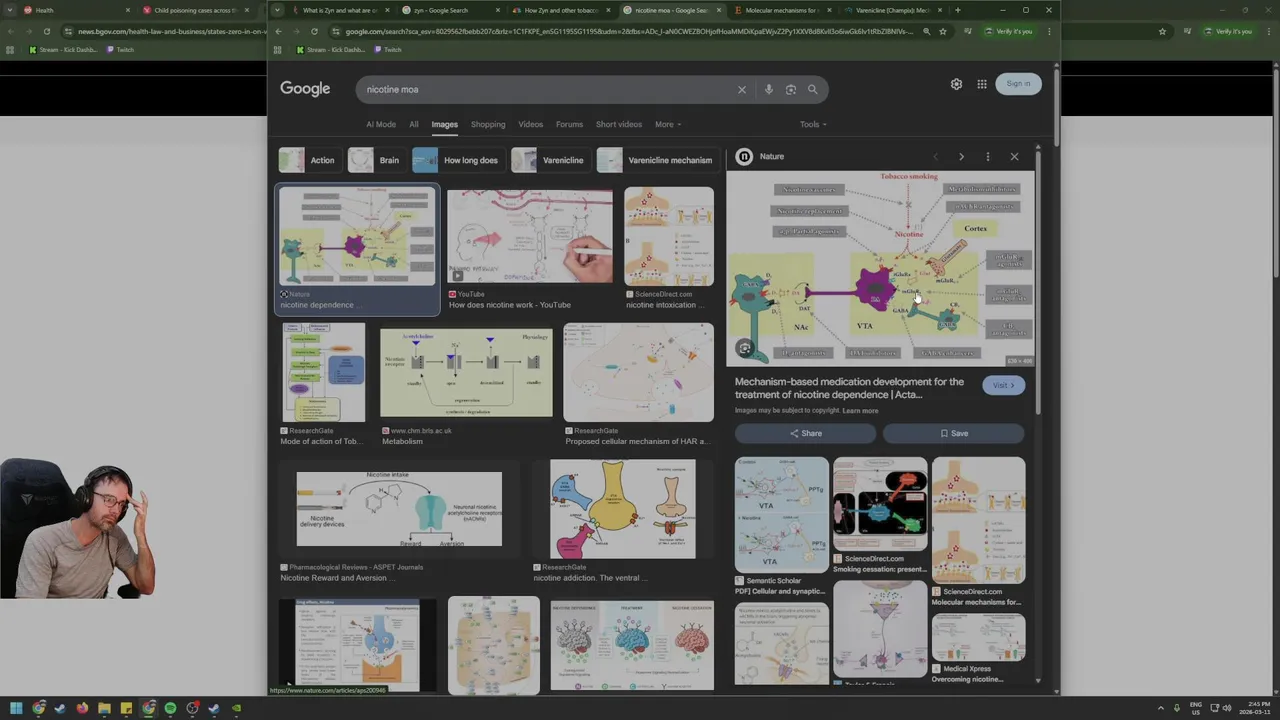1280x720 pixels.
Task: Go to next image in preview panel
Action: click(961, 157)
